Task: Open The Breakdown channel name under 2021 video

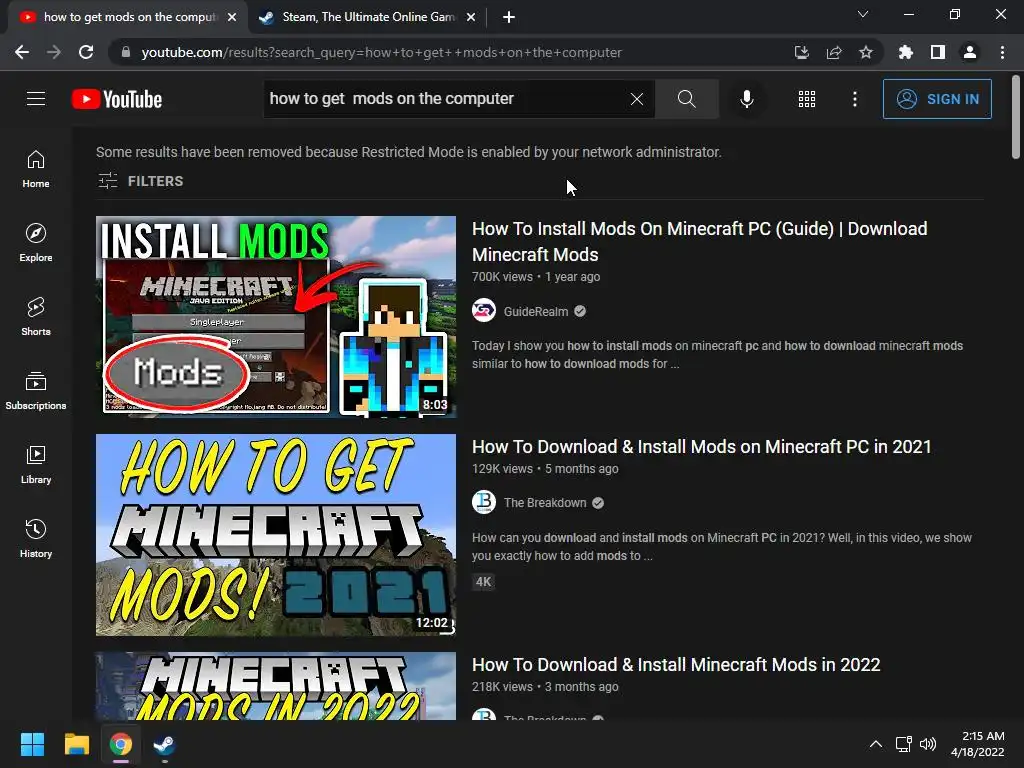Action: click(545, 503)
